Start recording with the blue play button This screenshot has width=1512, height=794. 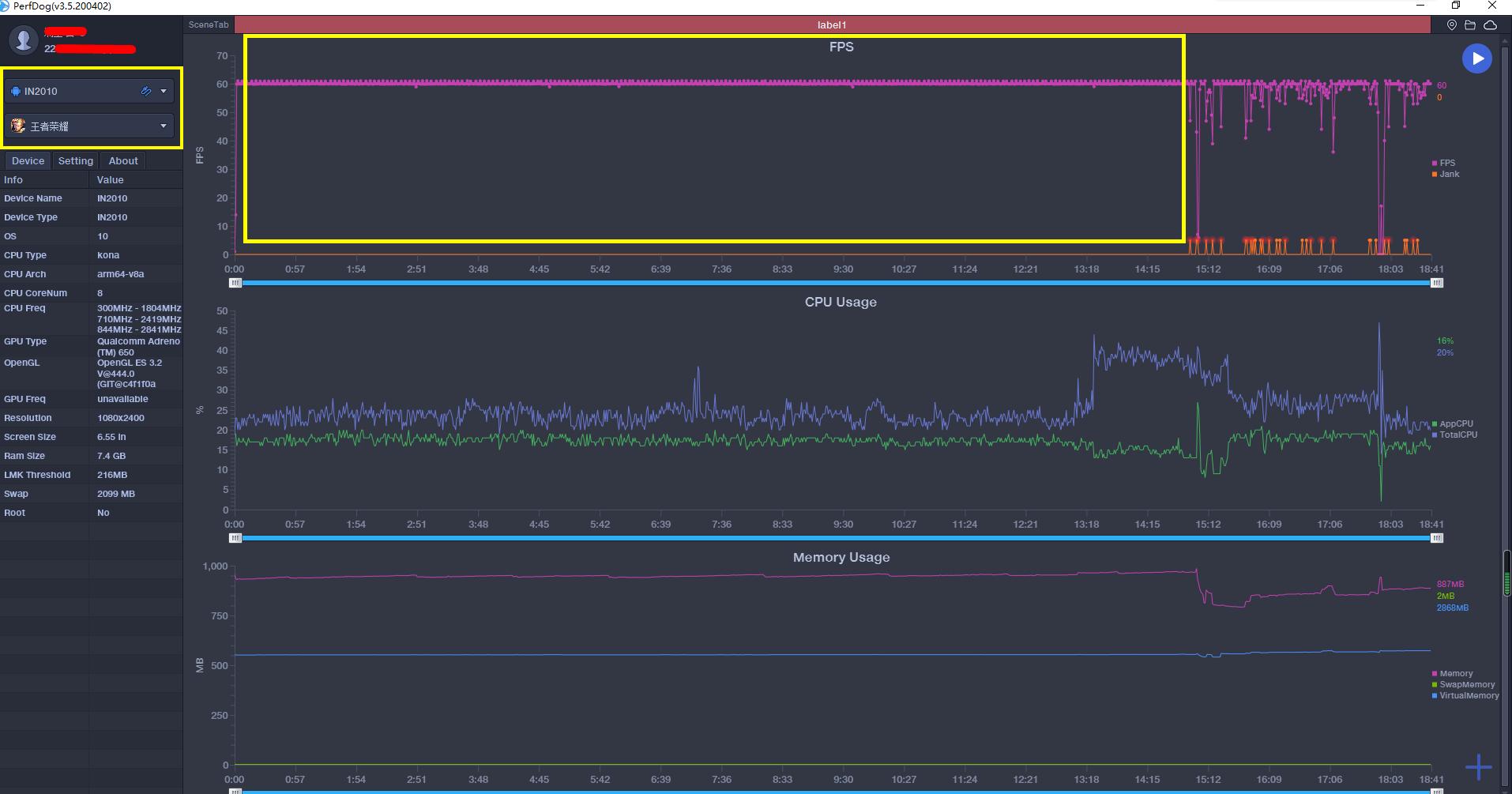1476,58
